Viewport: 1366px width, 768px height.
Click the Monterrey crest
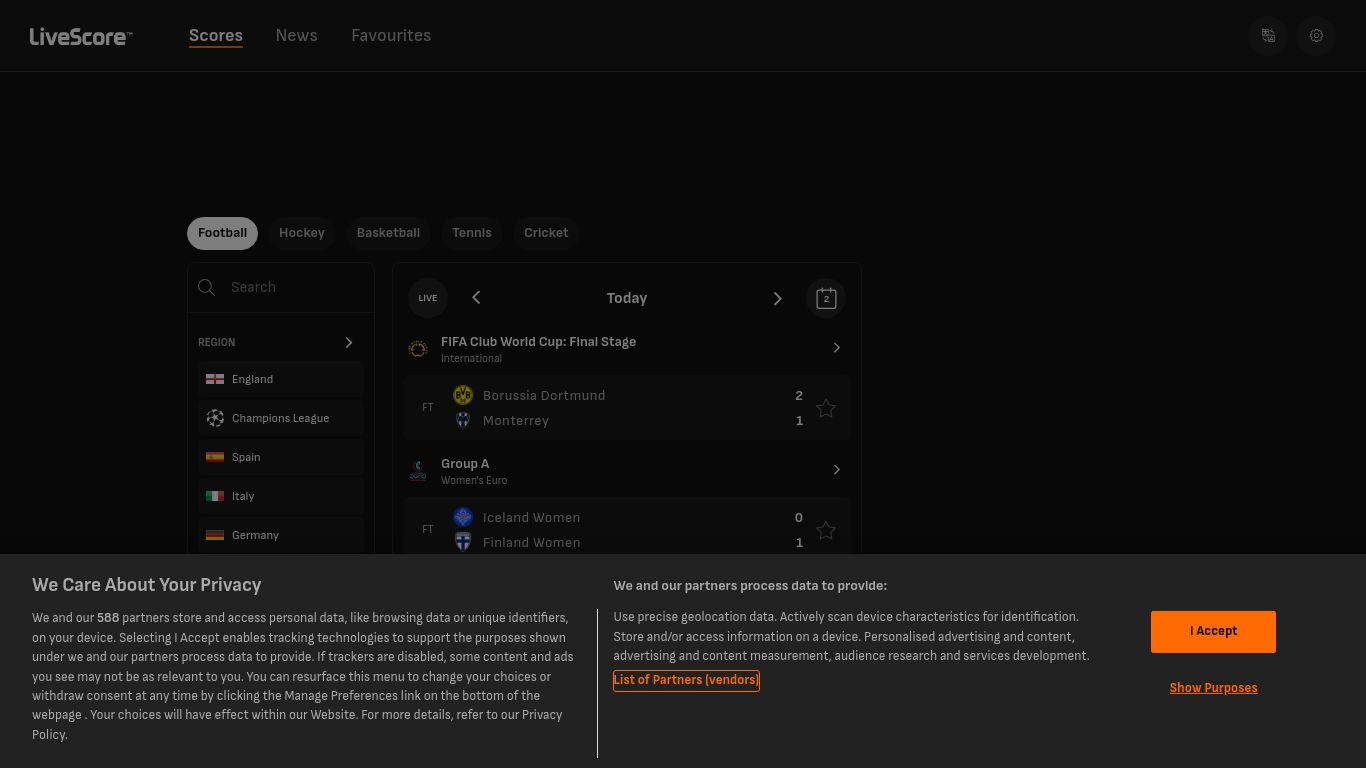click(463, 420)
